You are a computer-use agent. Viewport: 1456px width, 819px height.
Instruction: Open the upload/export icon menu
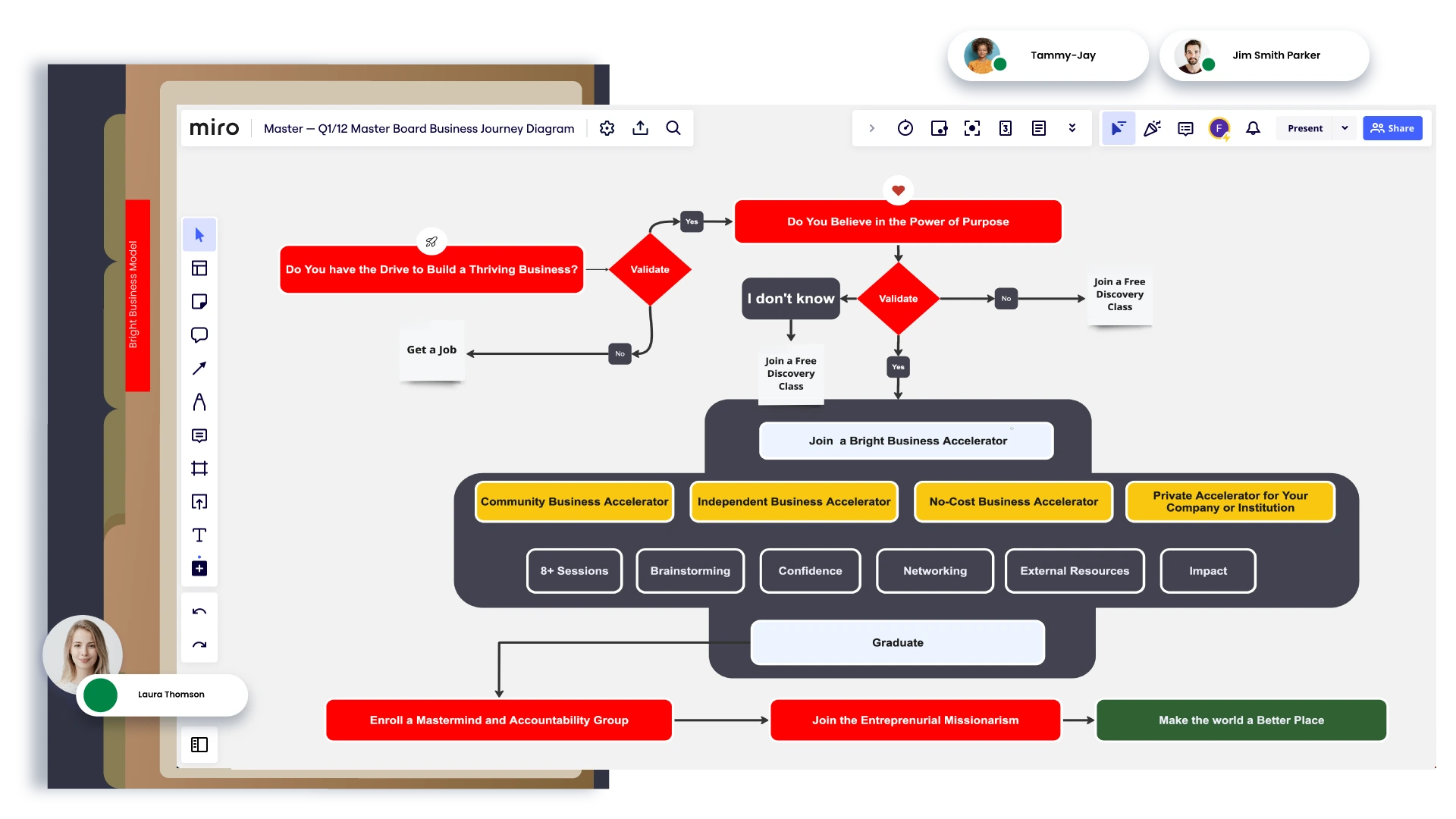[641, 128]
